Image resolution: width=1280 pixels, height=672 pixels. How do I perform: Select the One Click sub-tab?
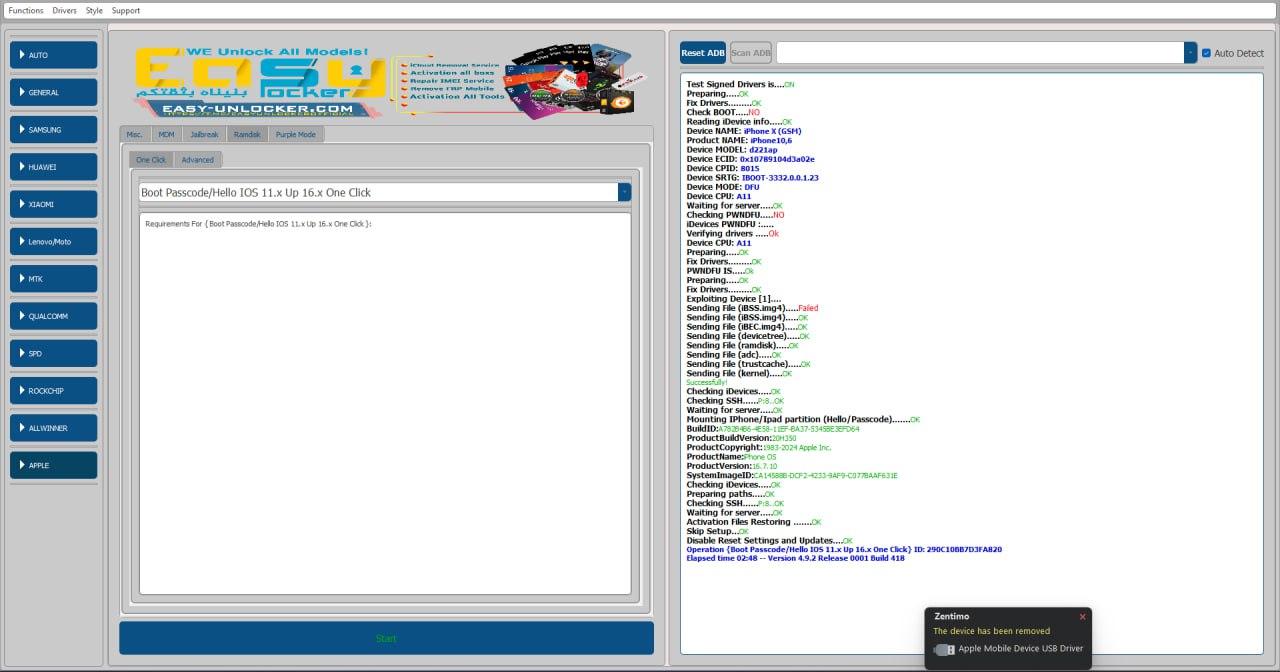151,160
